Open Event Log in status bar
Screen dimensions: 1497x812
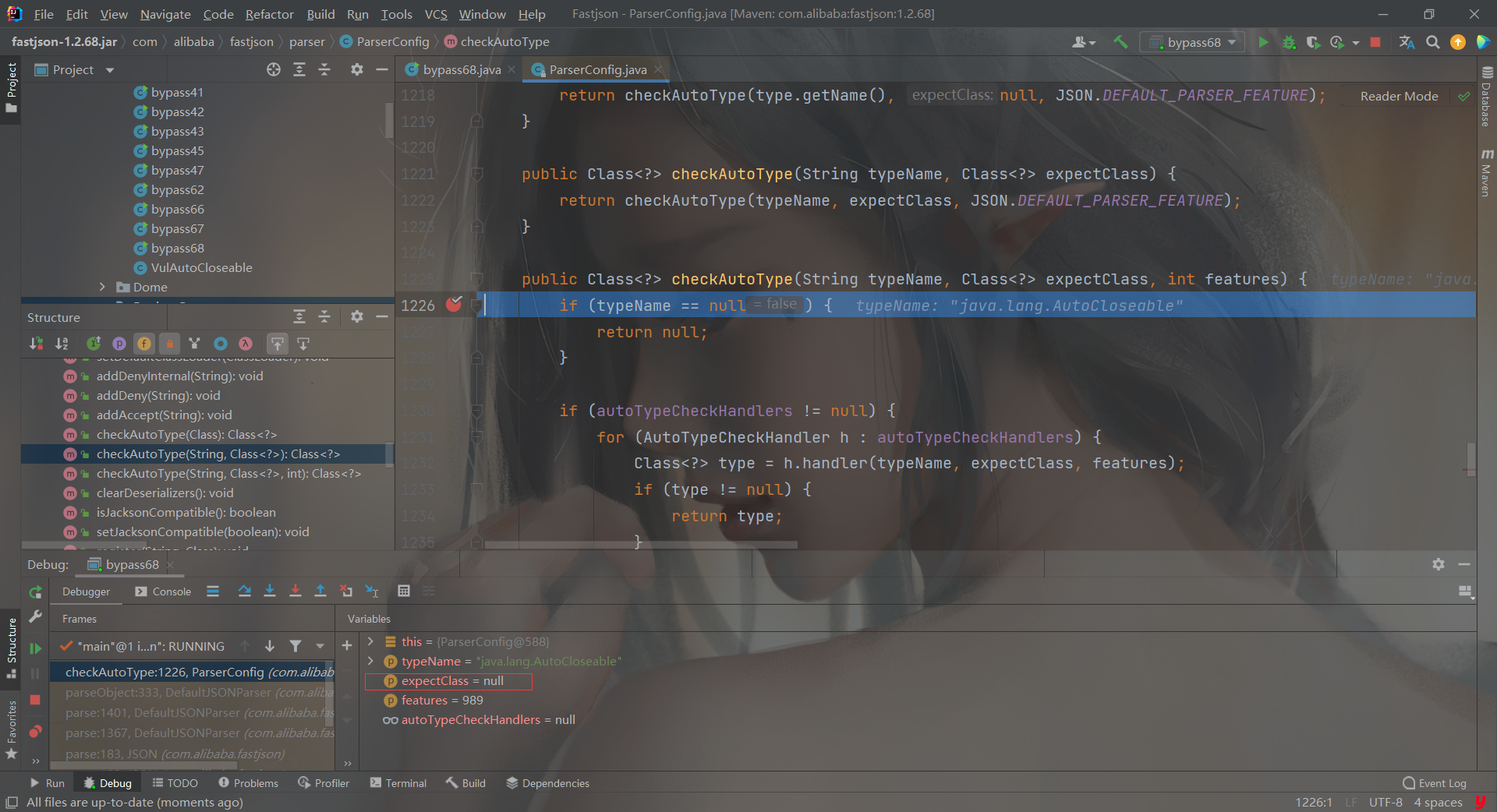point(1434,783)
